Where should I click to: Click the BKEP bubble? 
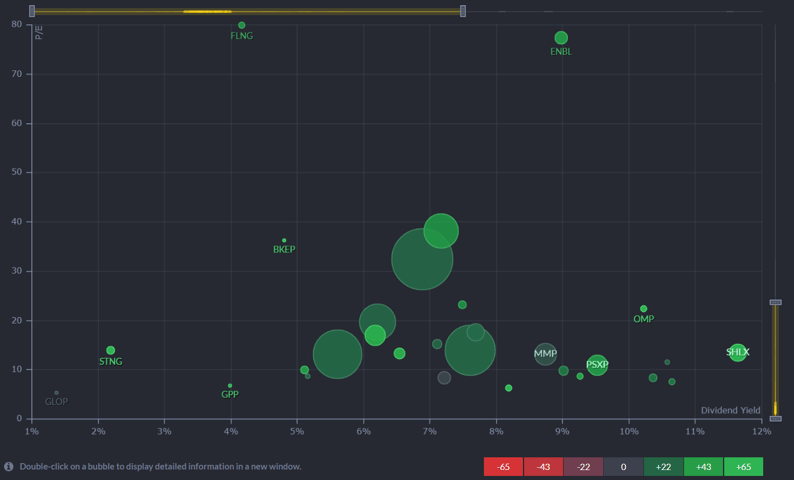click(284, 241)
